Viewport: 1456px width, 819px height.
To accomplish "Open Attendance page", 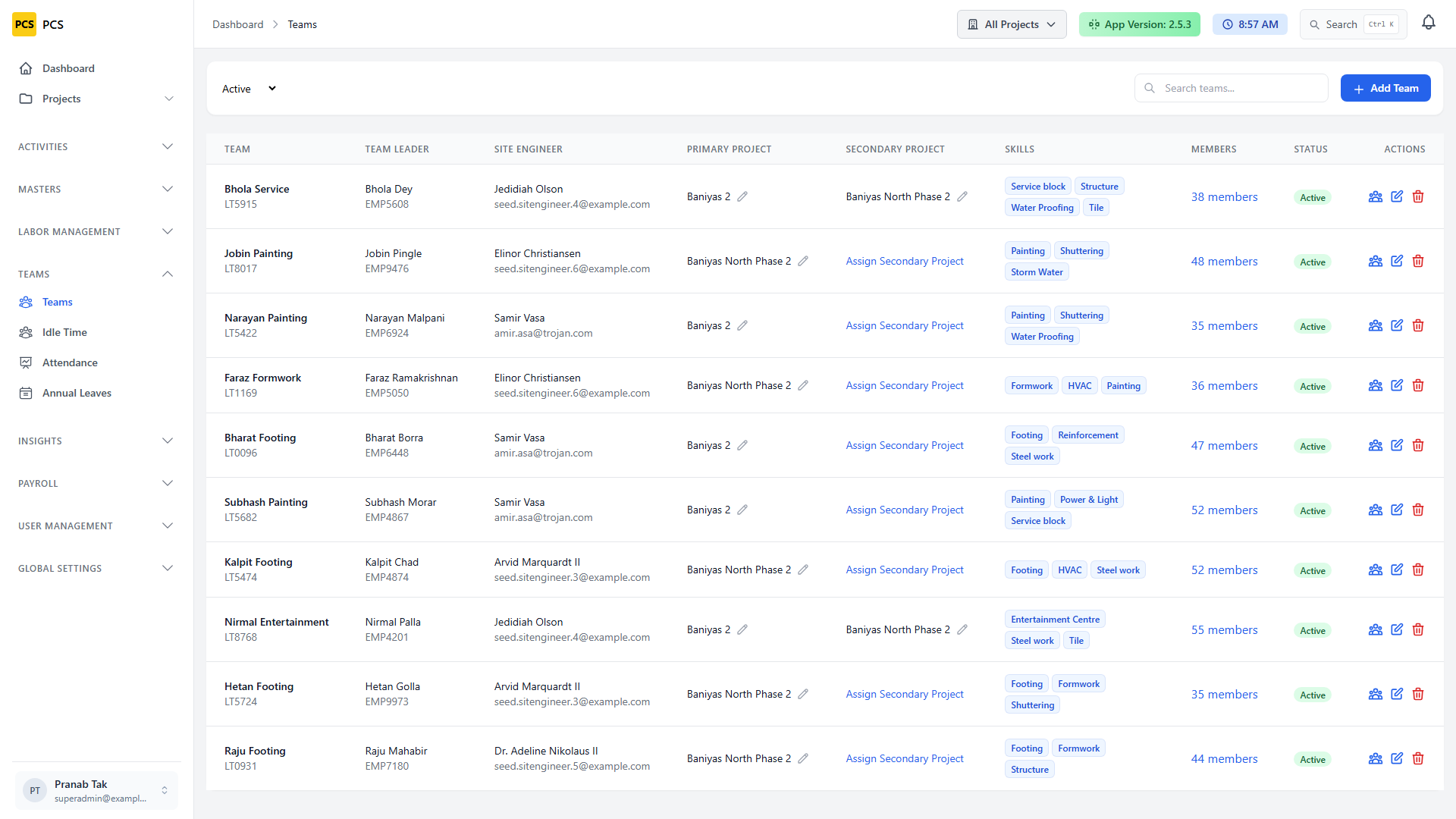I will [x=96, y=362].
